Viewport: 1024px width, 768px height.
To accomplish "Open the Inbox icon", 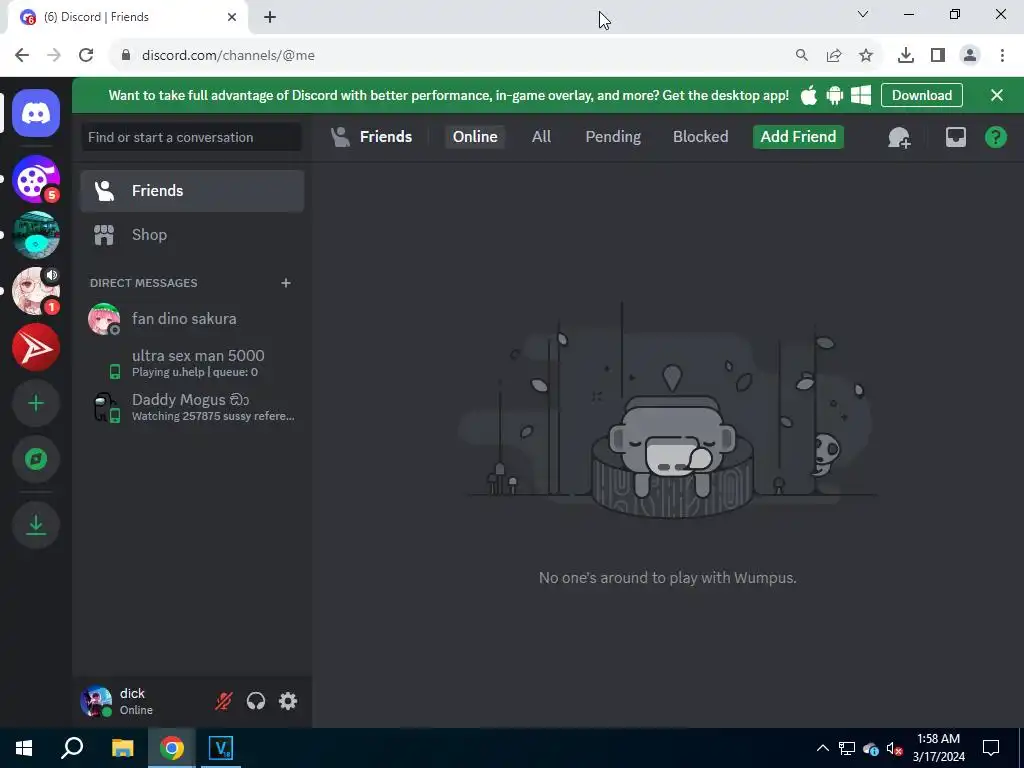I will (955, 137).
